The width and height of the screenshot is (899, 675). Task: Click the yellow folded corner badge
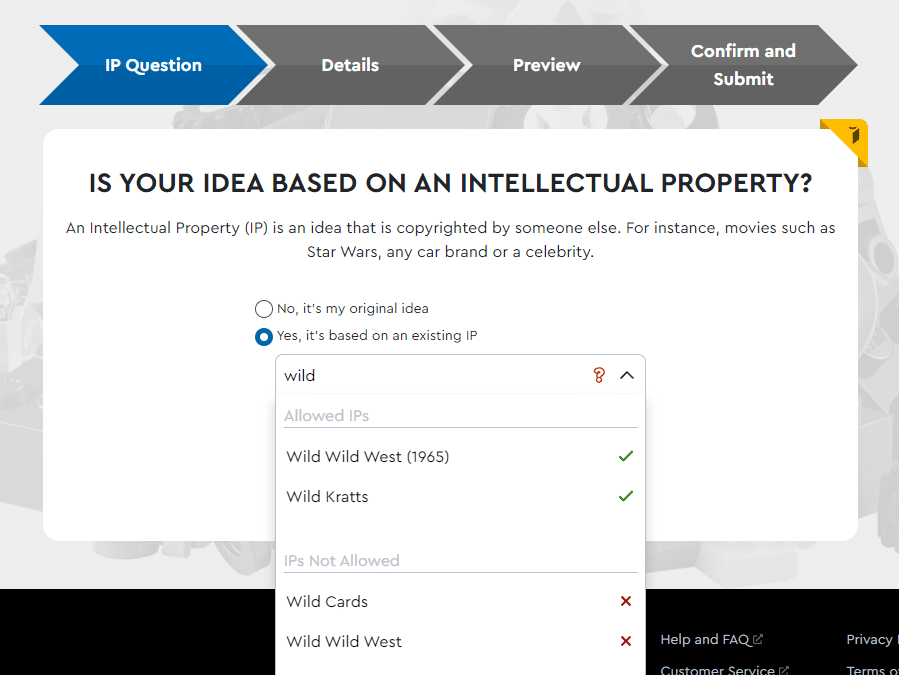845,141
